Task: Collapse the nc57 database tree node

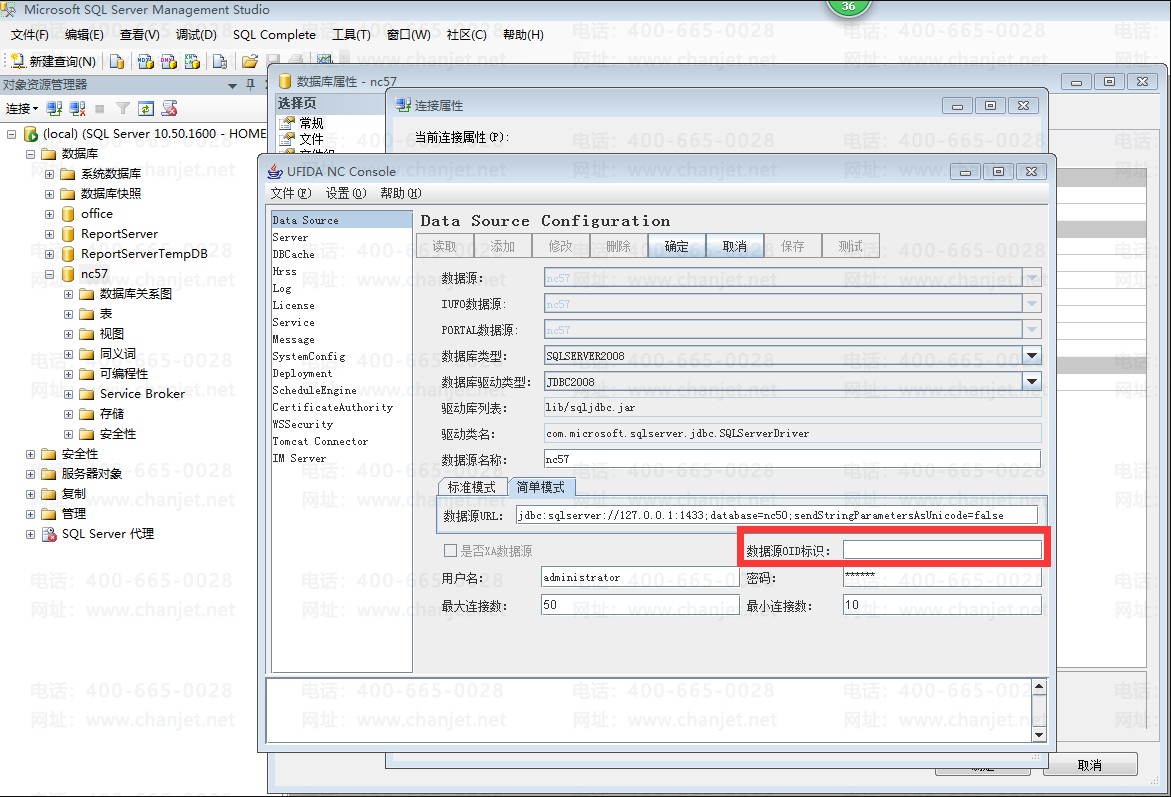Action: pyautogui.click(x=49, y=274)
